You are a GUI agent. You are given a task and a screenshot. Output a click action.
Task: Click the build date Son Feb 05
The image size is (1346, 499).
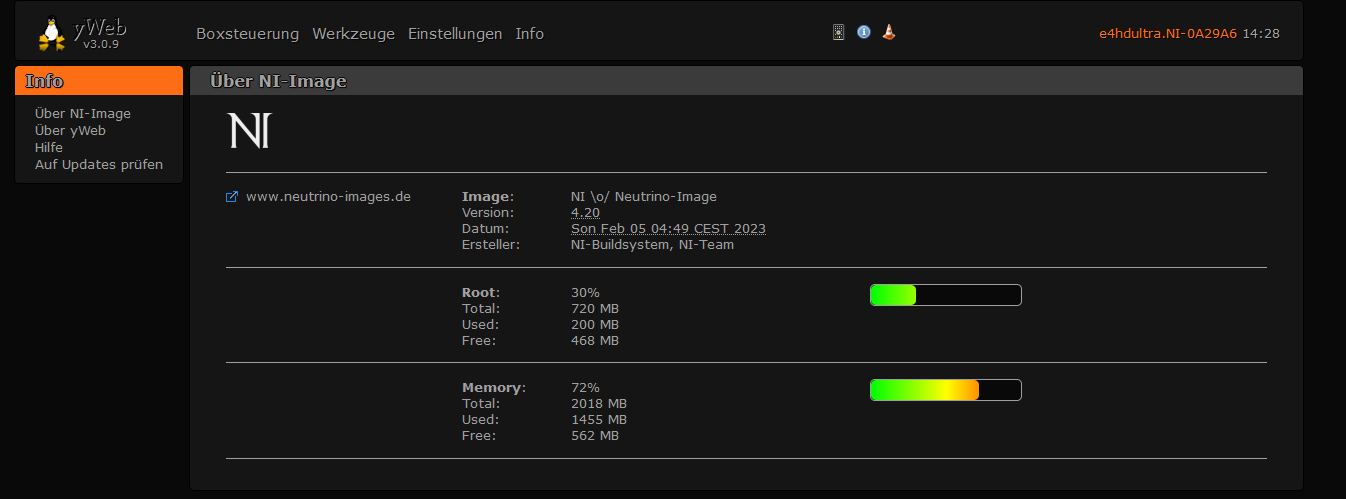click(668, 229)
